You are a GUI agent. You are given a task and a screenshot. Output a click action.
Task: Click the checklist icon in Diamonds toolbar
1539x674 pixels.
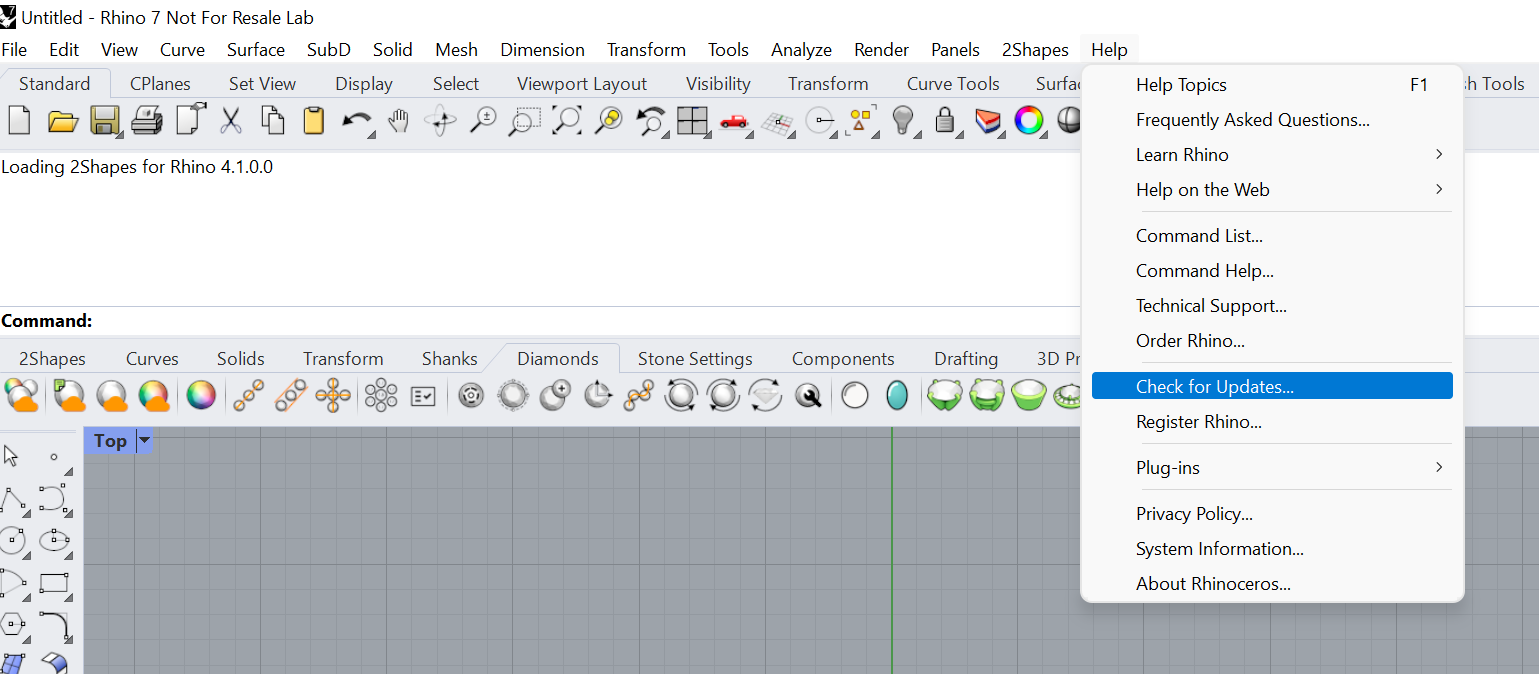point(423,396)
